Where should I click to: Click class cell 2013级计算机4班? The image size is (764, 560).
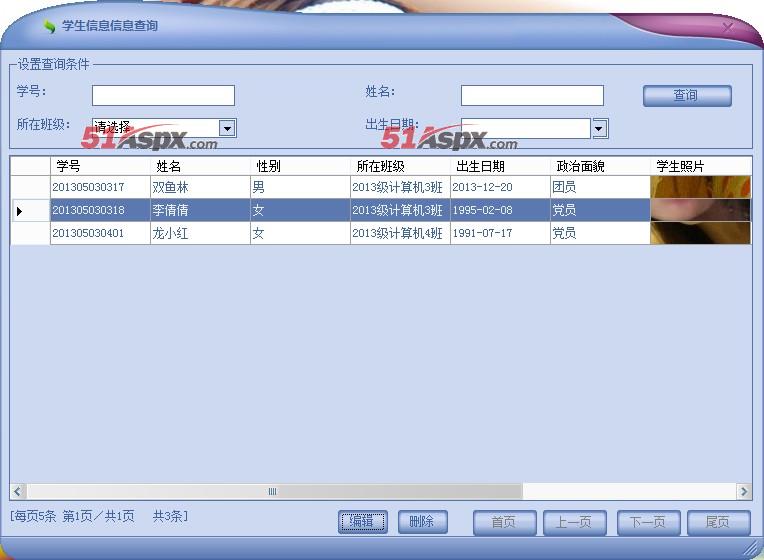tap(400, 233)
